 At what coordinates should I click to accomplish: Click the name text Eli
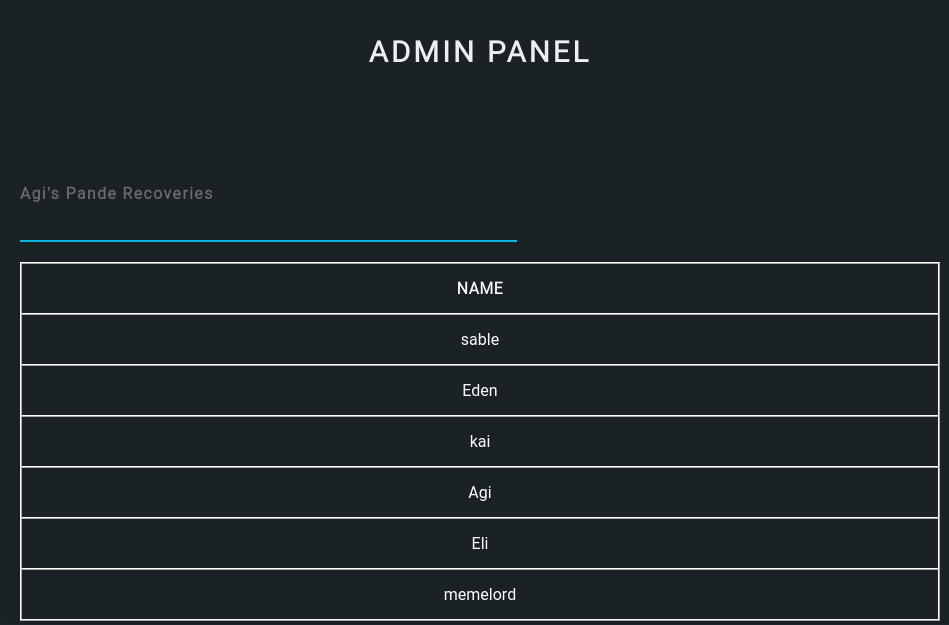pyautogui.click(x=479, y=543)
